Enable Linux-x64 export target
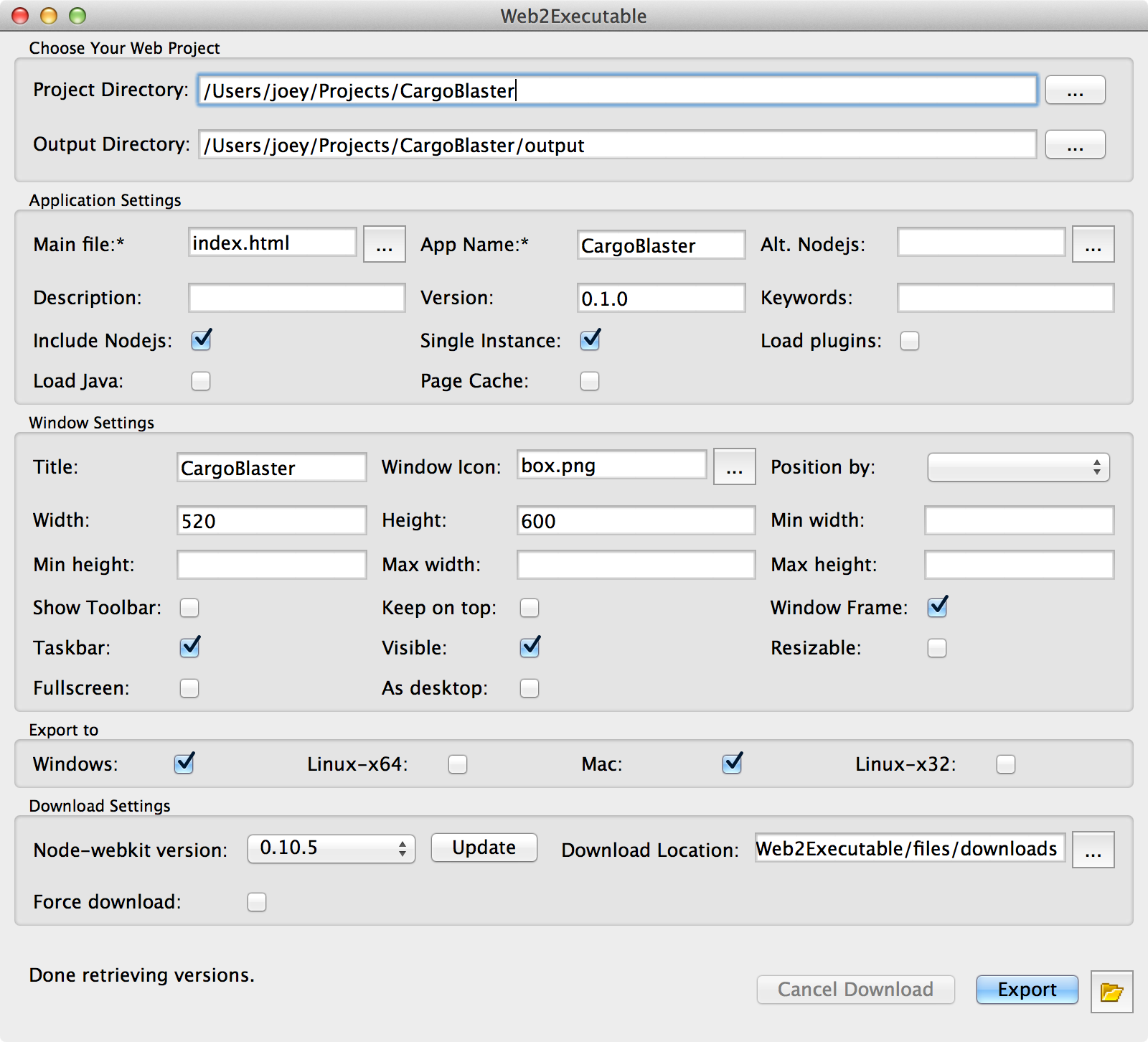1148x1042 pixels. tap(458, 764)
